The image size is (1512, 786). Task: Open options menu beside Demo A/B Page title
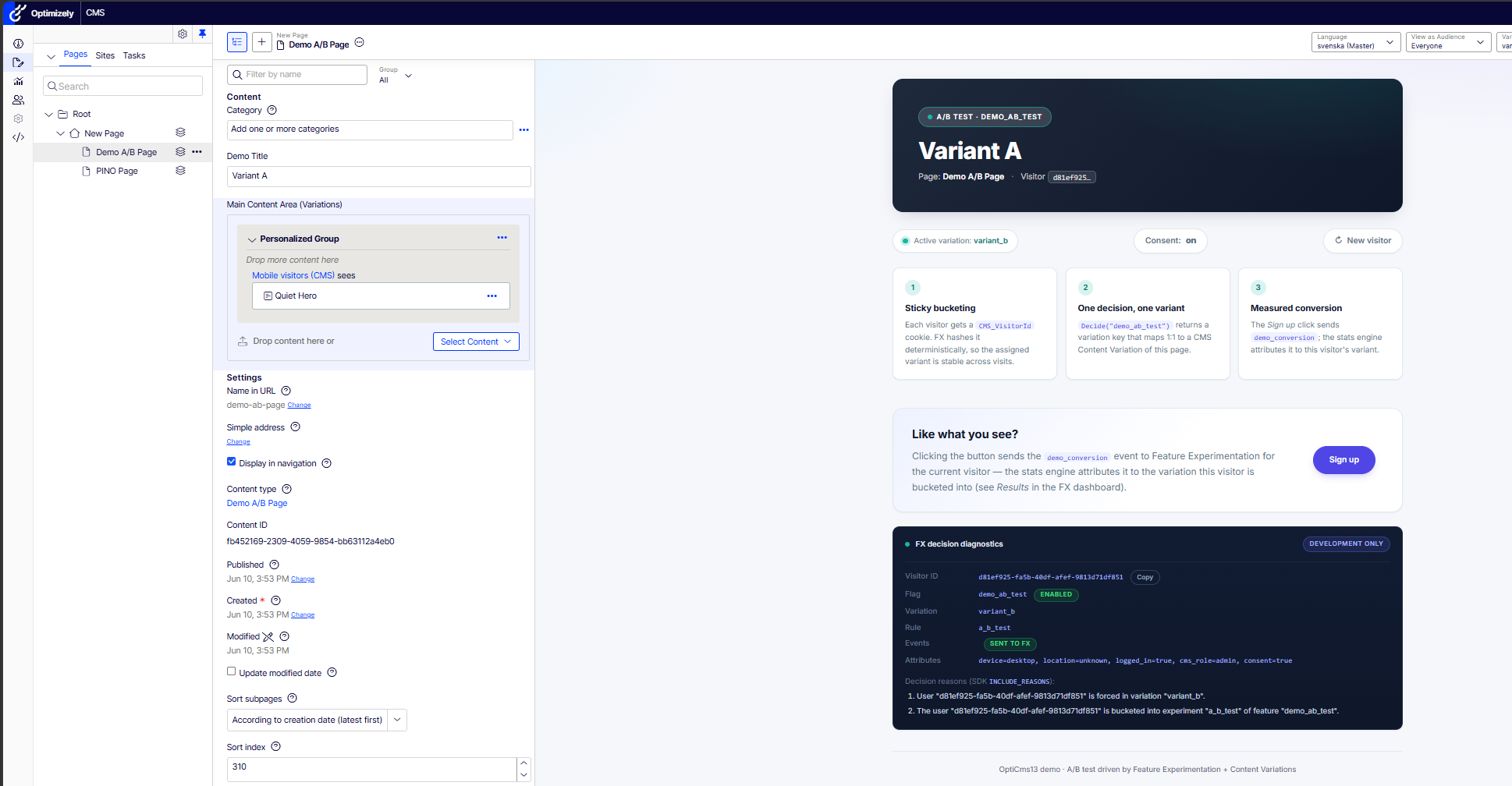(360, 43)
